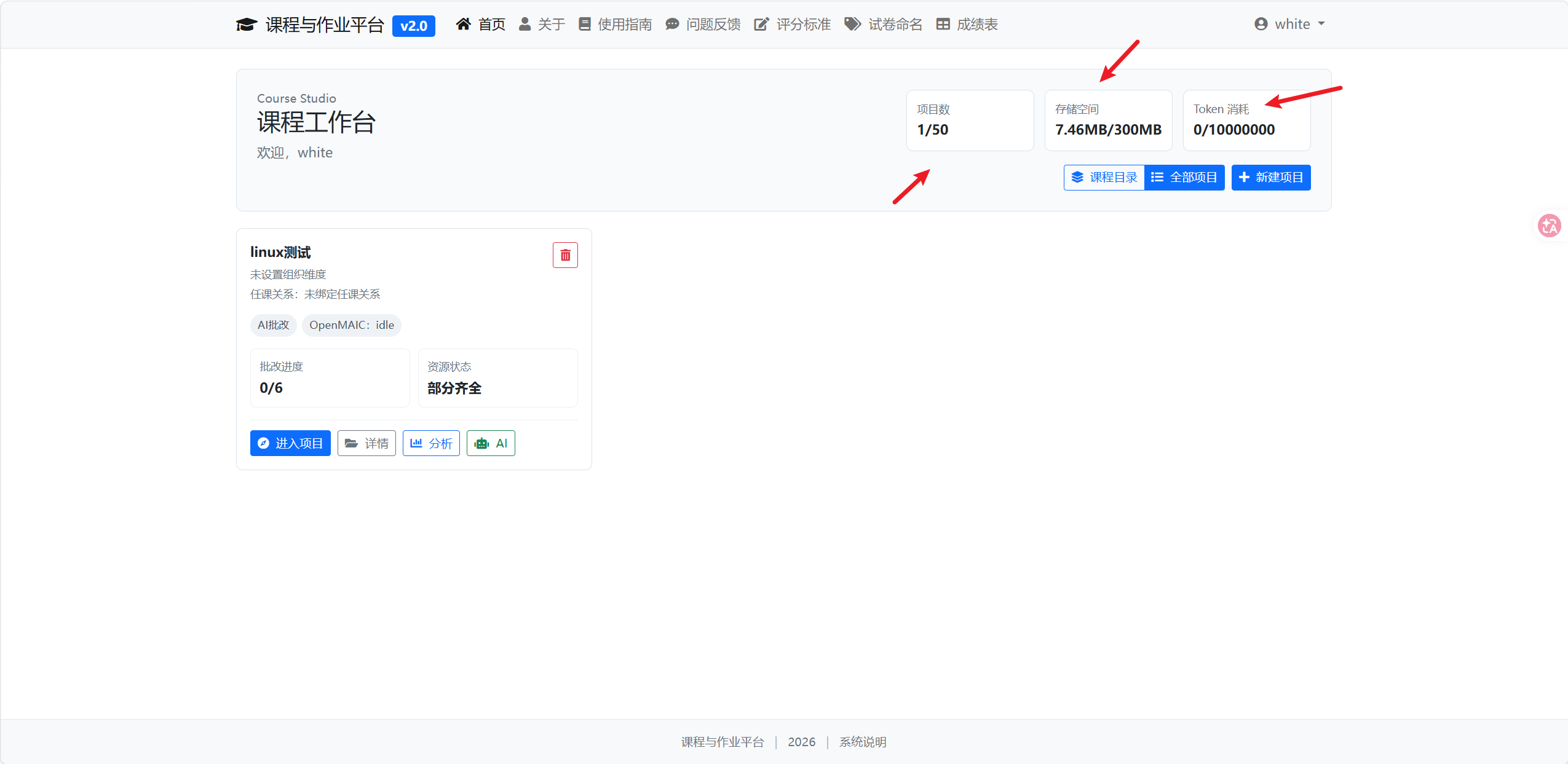Open 详情 for linux测试
The width and height of the screenshot is (1568, 764).
pyautogui.click(x=366, y=443)
